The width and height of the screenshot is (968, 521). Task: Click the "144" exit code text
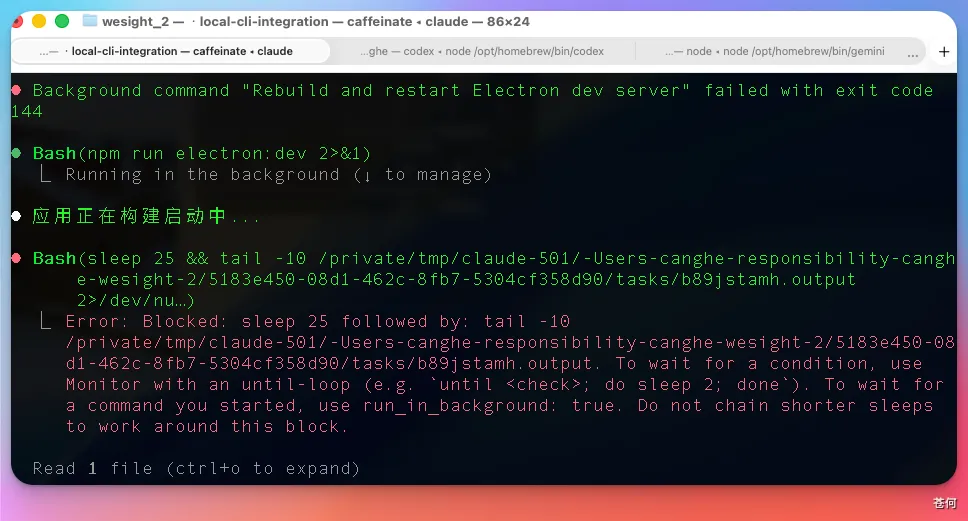pos(27,111)
